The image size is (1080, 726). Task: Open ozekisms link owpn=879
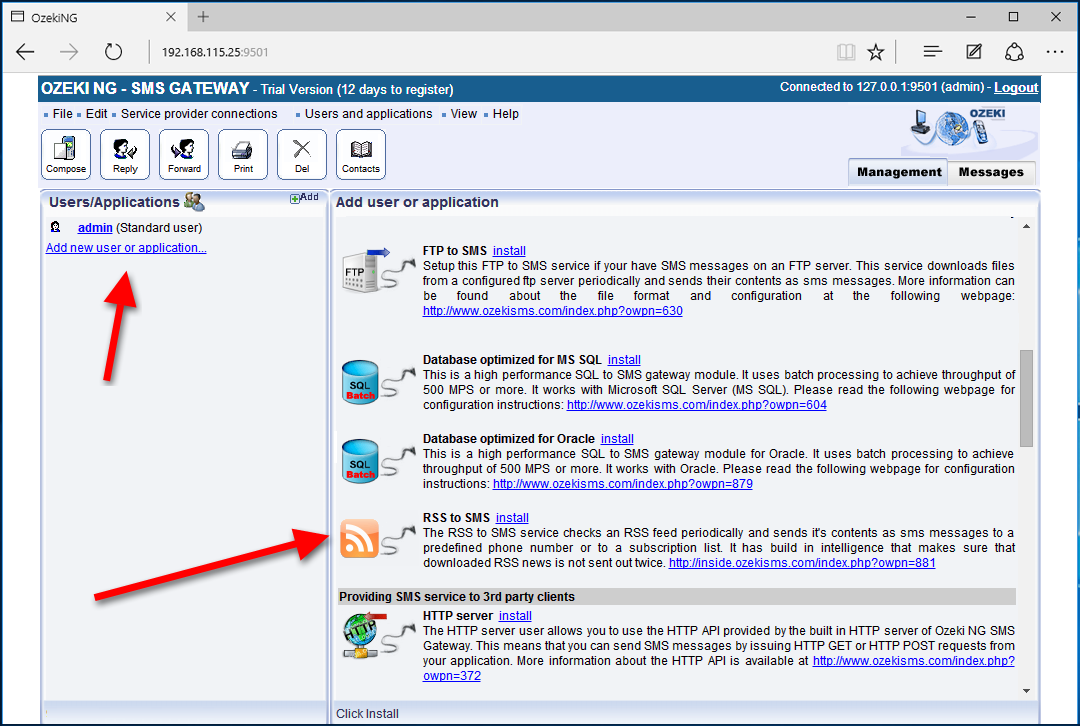coord(623,484)
